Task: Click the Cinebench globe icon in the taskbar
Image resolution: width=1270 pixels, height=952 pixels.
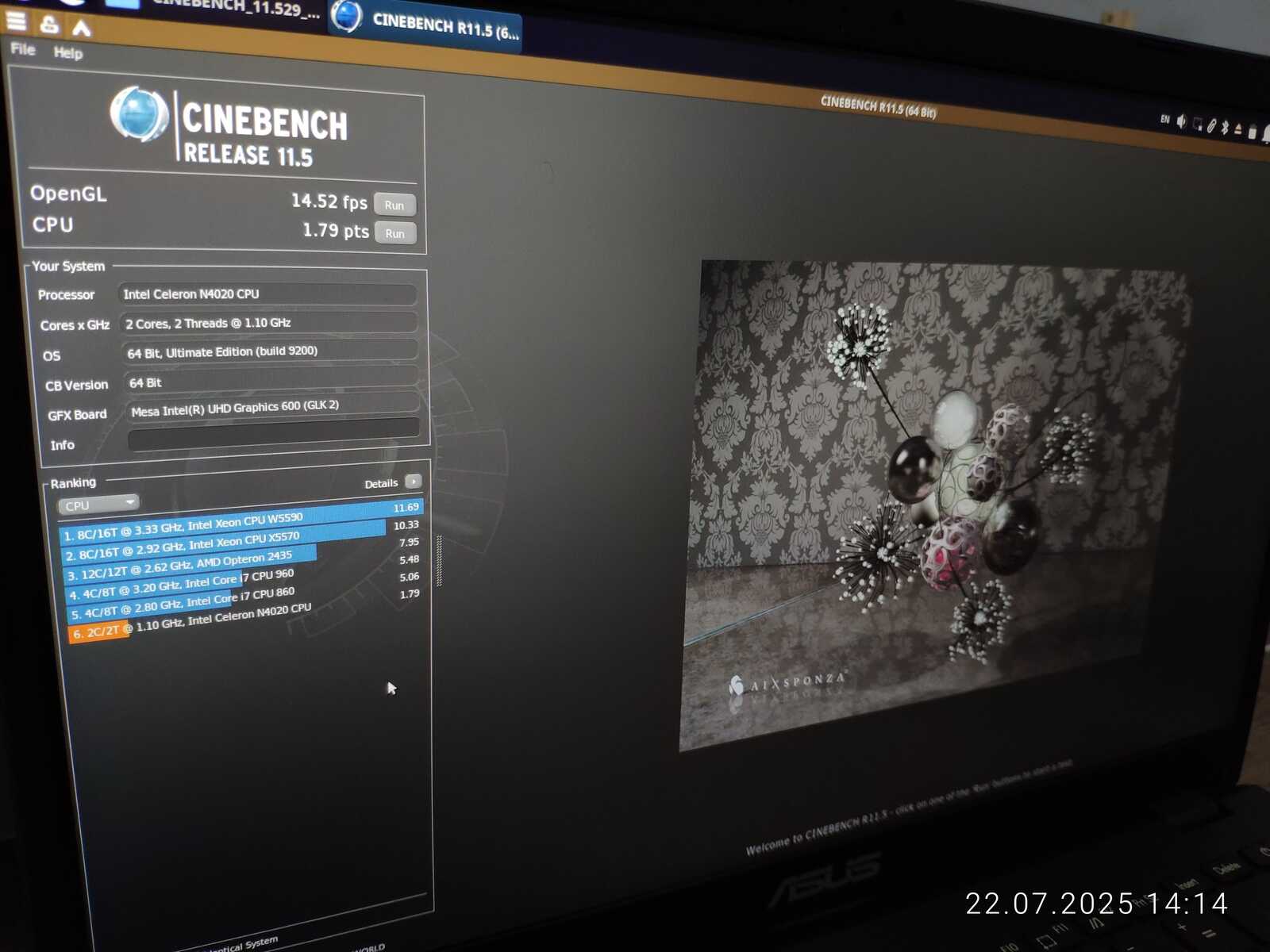Action: (x=346, y=17)
